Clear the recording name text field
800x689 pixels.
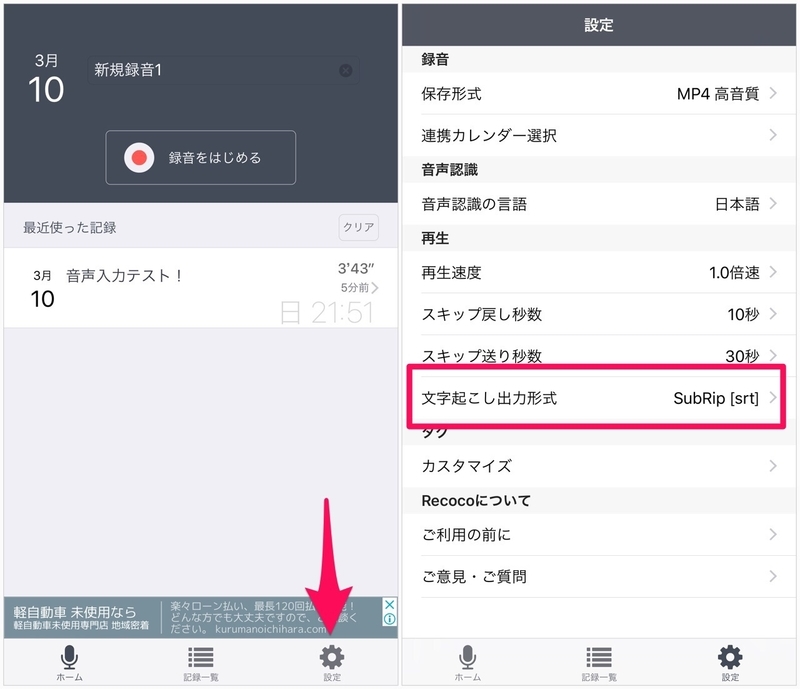pos(345,70)
